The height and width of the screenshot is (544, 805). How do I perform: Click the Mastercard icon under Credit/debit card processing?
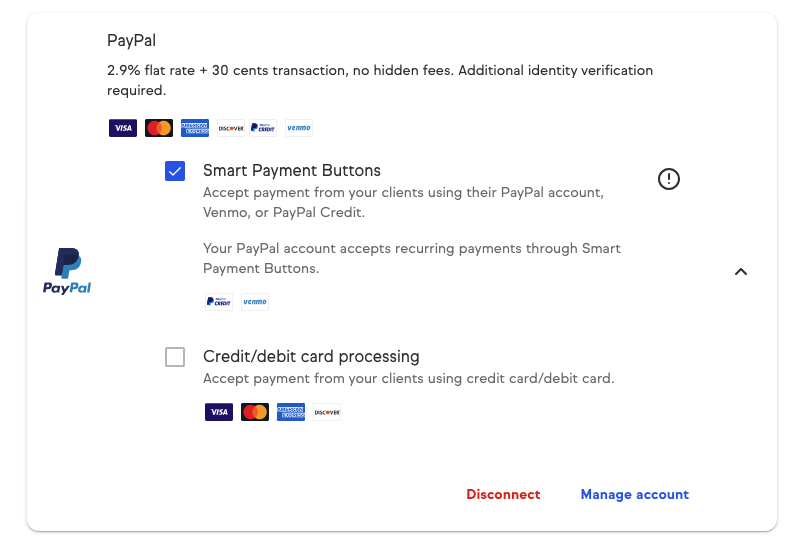[x=255, y=412]
